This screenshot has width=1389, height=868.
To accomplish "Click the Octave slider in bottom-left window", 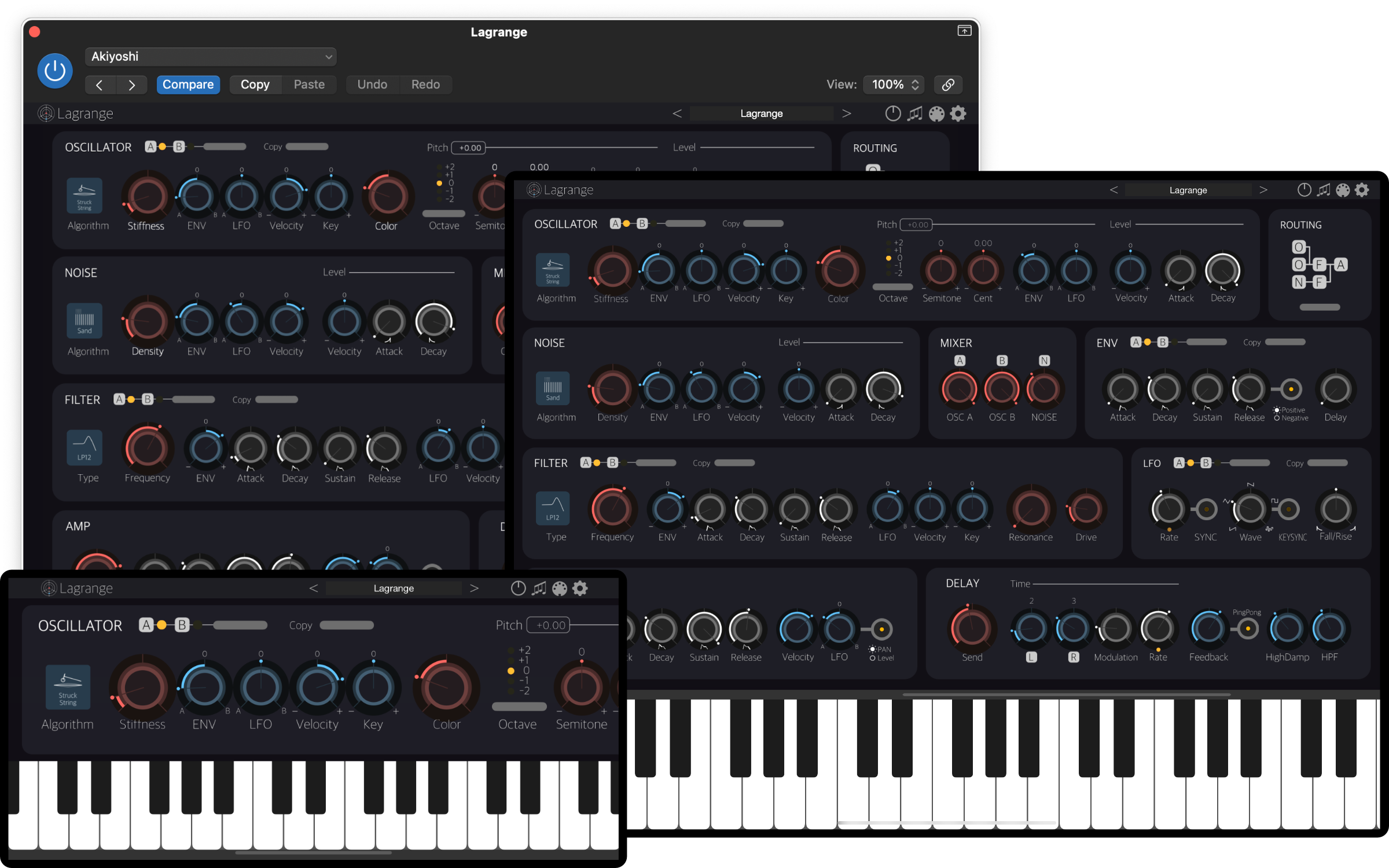I will [x=519, y=707].
